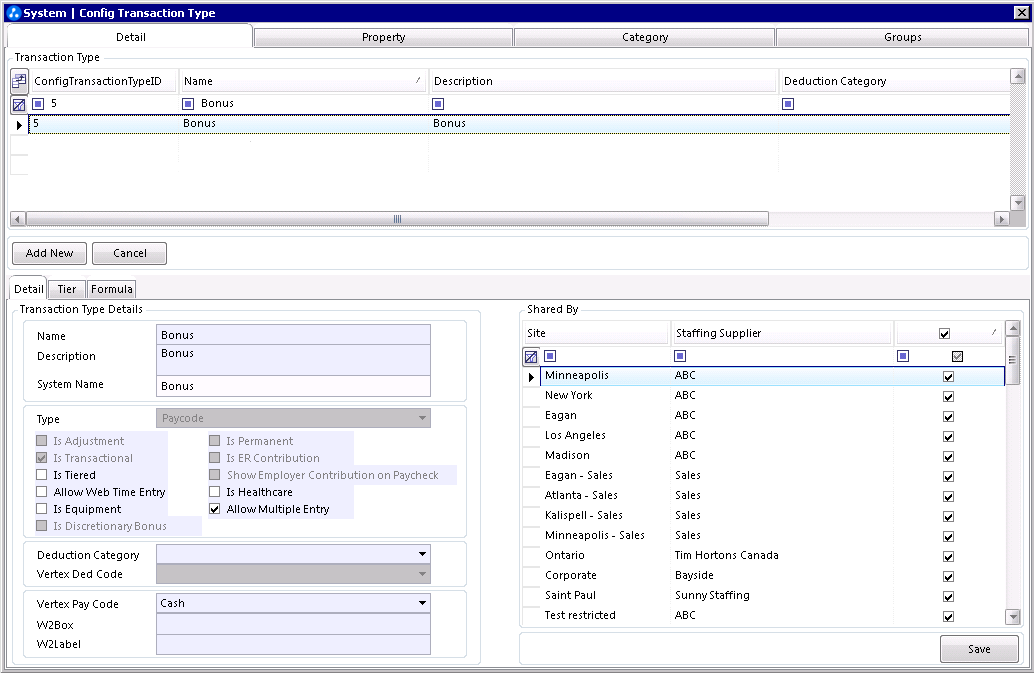
Task: Open filter operator for Staffing Supplier column
Action: point(680,356)
